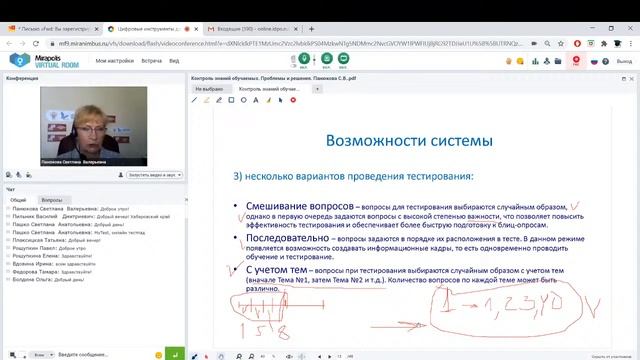Open the emoji smiley picker

(x=159, y=355)
